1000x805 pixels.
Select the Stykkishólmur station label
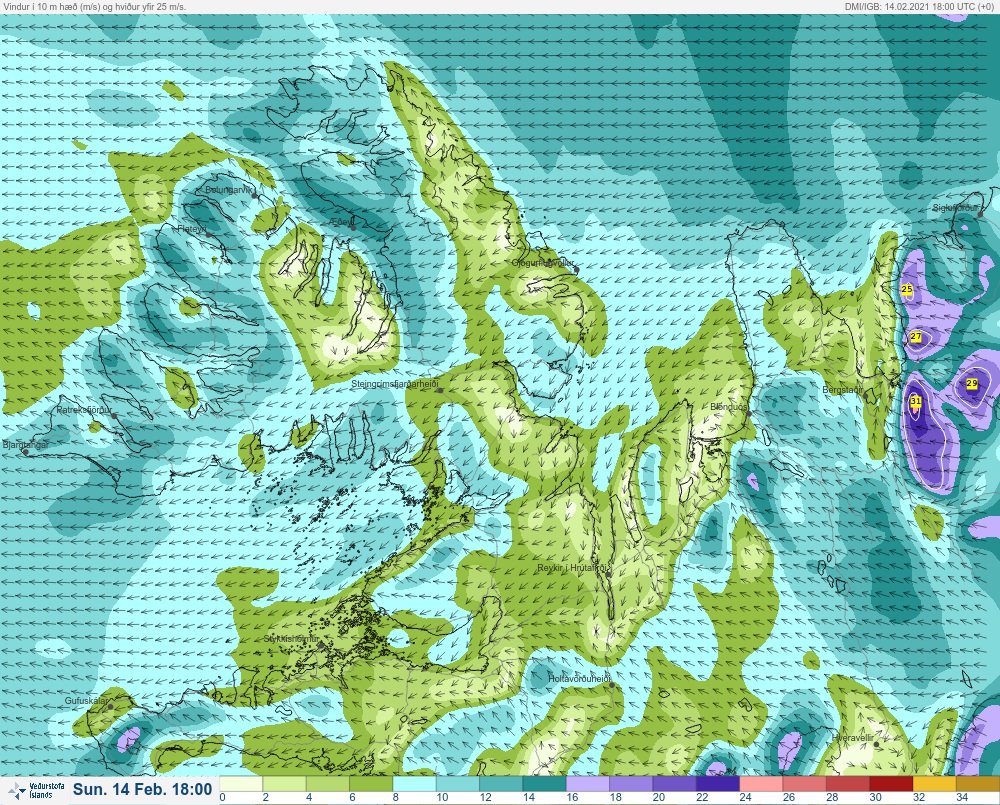[x=291, y=639]
